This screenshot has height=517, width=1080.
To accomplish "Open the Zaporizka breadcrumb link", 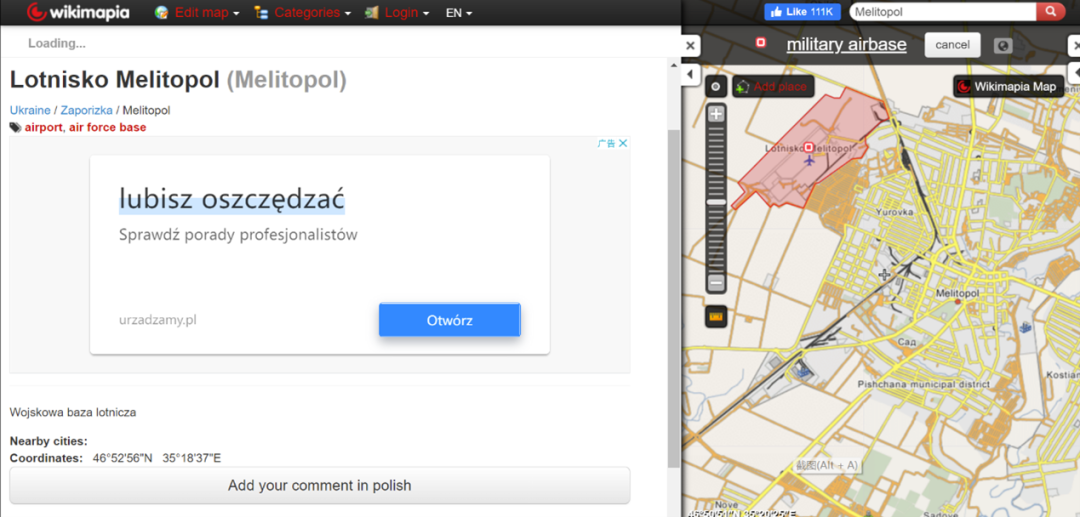I will pos(87,110).
